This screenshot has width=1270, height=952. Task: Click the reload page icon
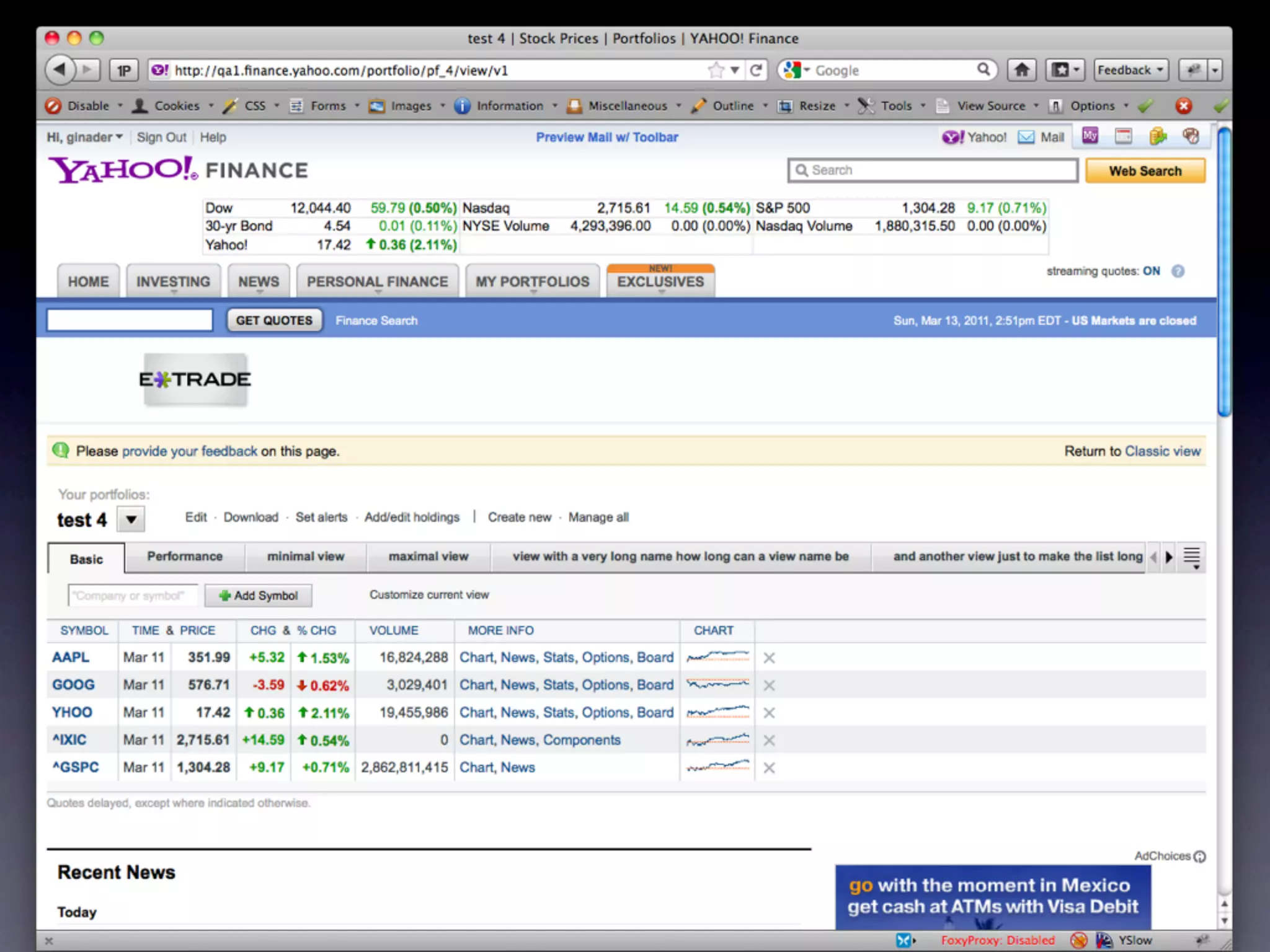pyautogui.click(x=756, y=70)
